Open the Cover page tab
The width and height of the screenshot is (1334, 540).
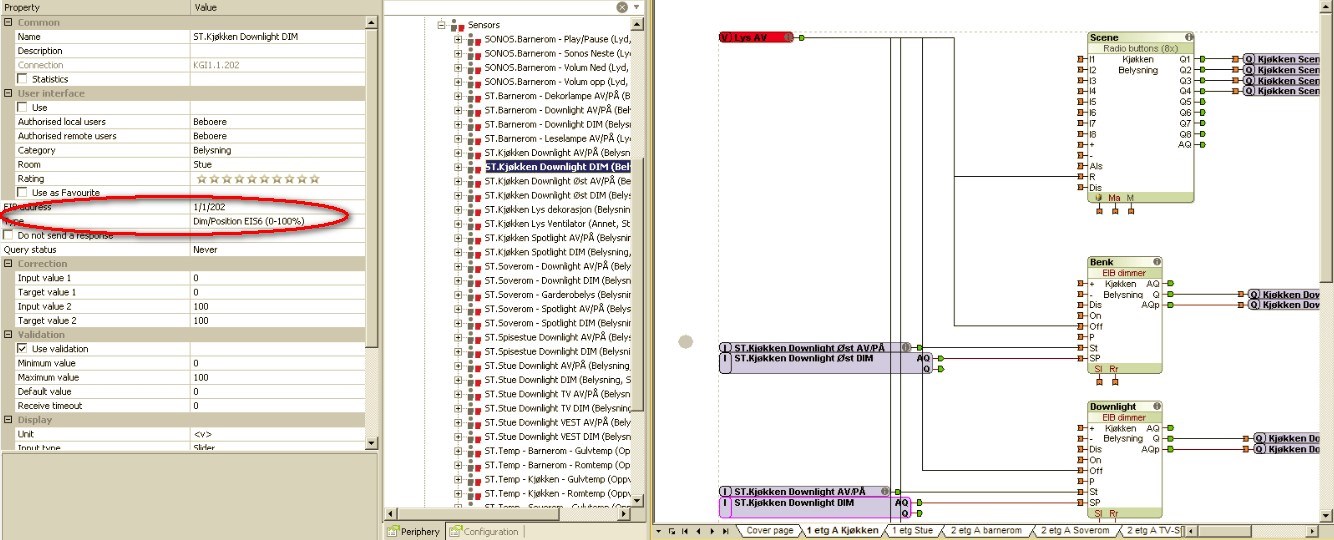[x=770, y=531]
